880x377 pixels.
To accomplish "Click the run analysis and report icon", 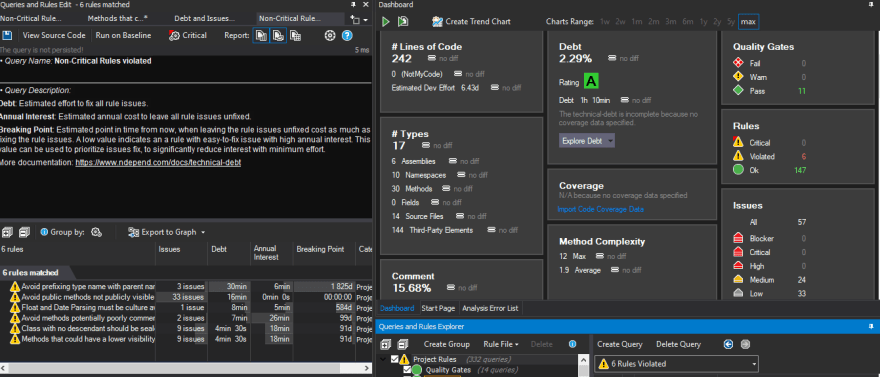I will click(x=403, y=21).
